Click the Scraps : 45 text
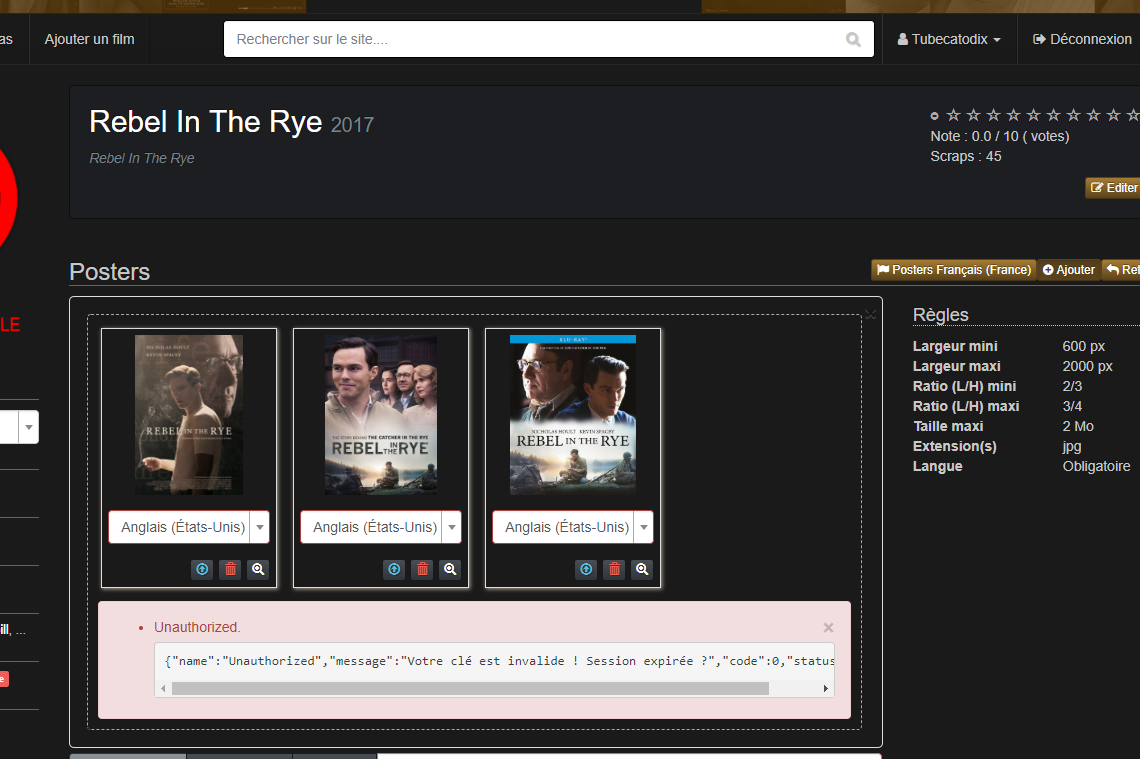The width and height of the screenshot is (1140, 759). click(966, 156)
